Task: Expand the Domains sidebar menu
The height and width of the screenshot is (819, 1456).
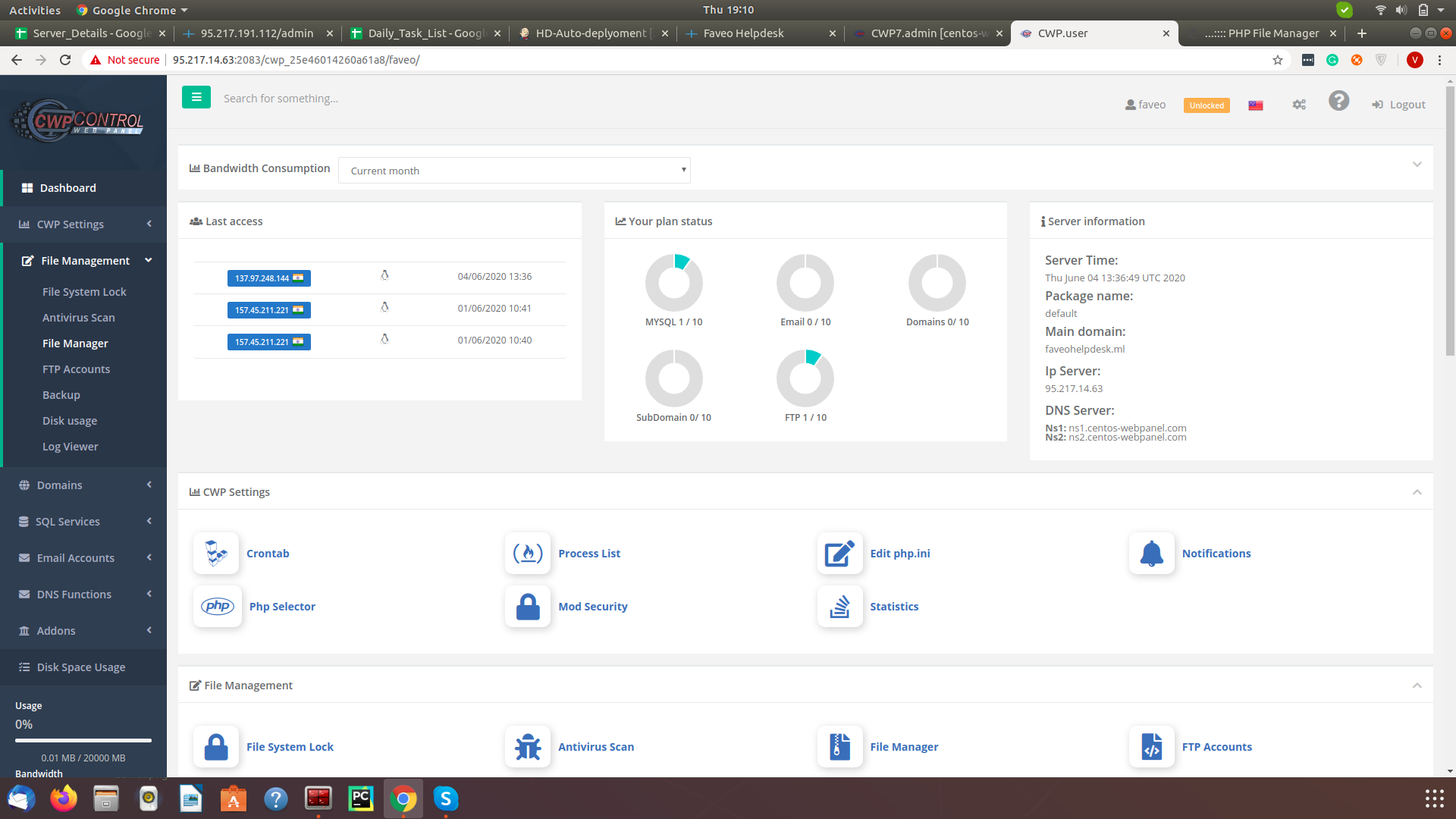Action: click(x=83, y=485)
